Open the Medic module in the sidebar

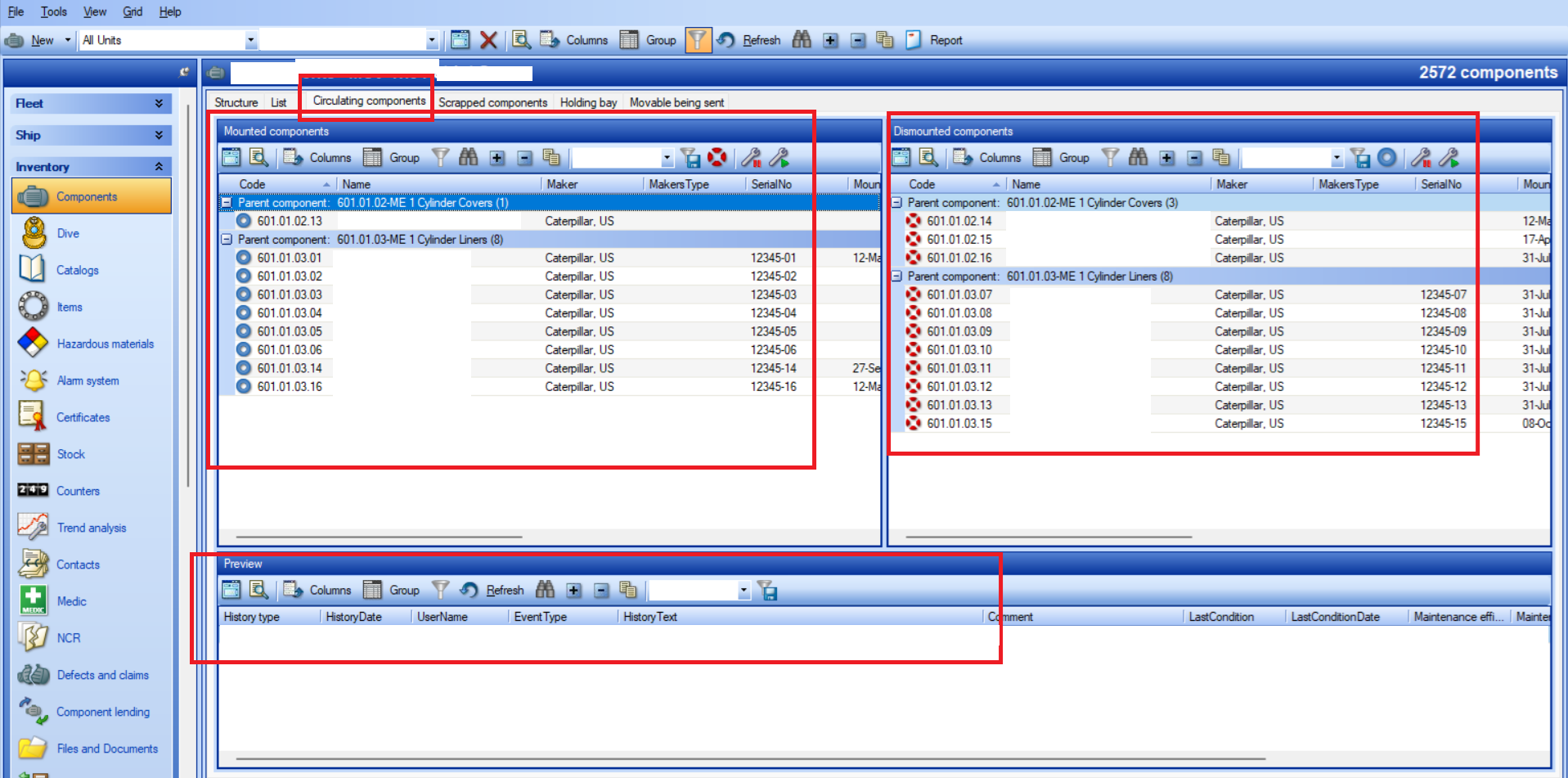point(71,601)
